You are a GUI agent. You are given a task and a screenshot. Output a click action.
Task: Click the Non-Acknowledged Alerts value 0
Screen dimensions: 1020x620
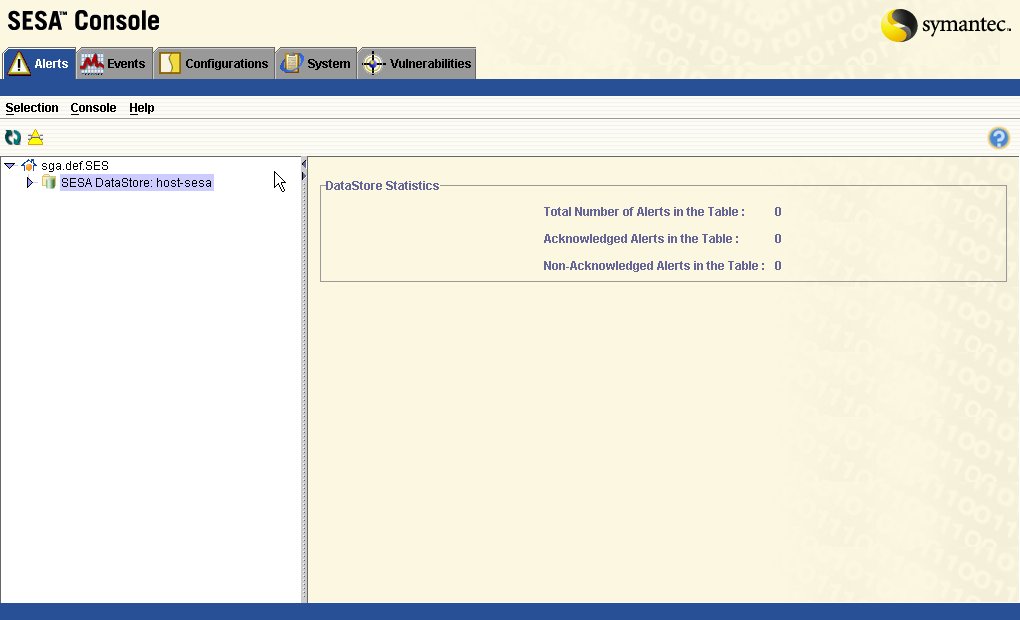pyautogui.click(x=778, y=266)
